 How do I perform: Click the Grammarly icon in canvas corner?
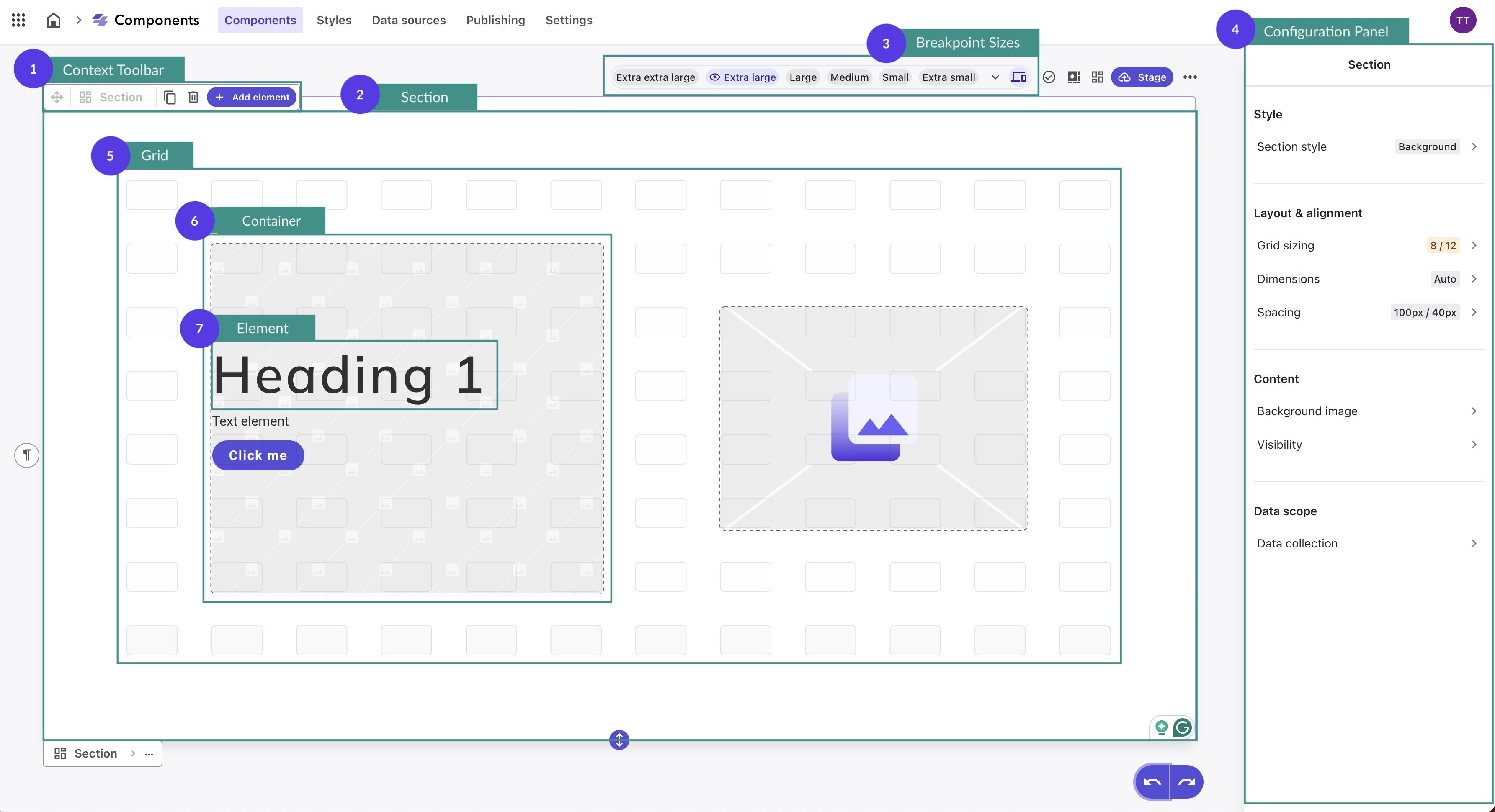tap(1182, 727)
